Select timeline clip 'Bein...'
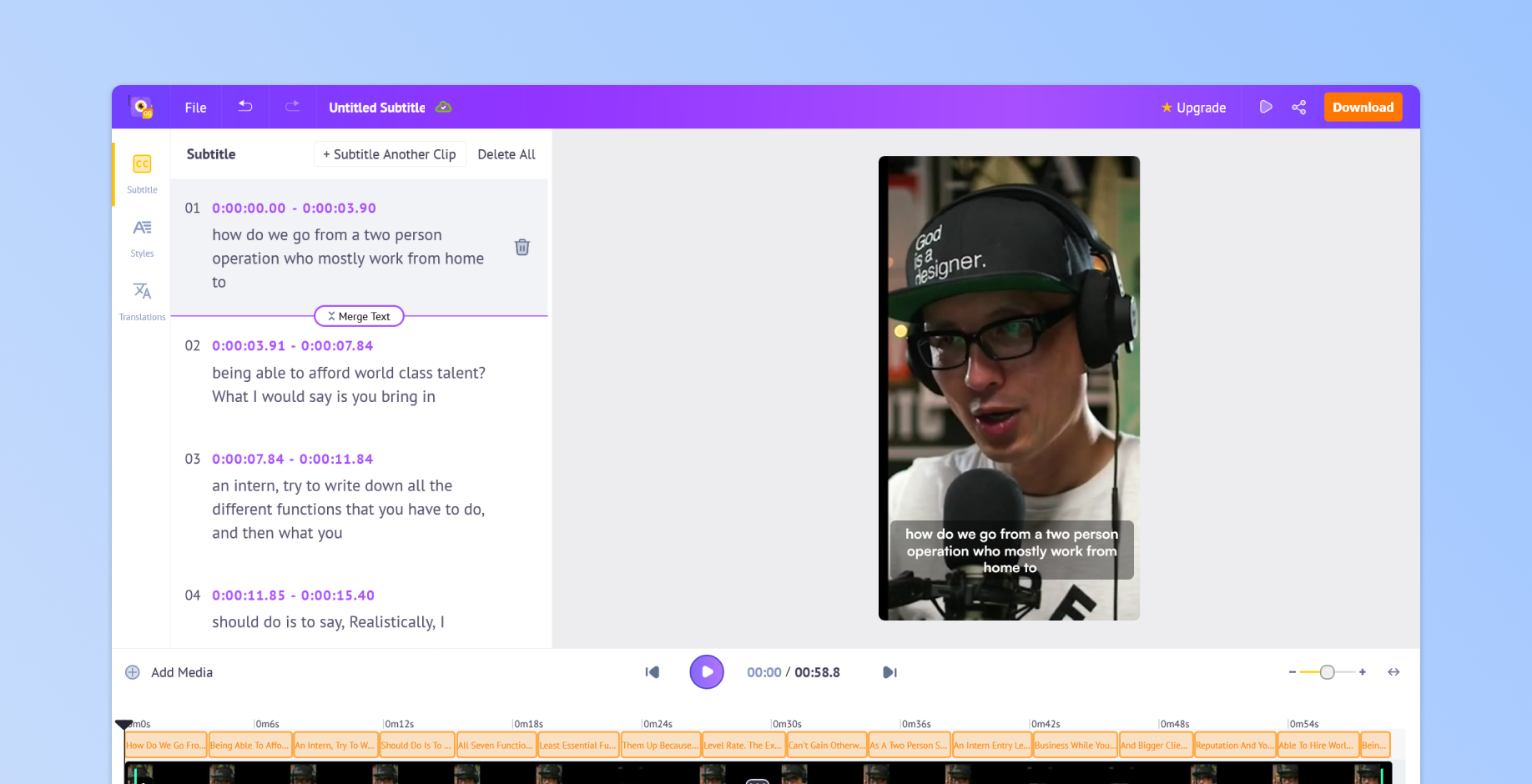The image size is (1532, 784). point(1375,746)
